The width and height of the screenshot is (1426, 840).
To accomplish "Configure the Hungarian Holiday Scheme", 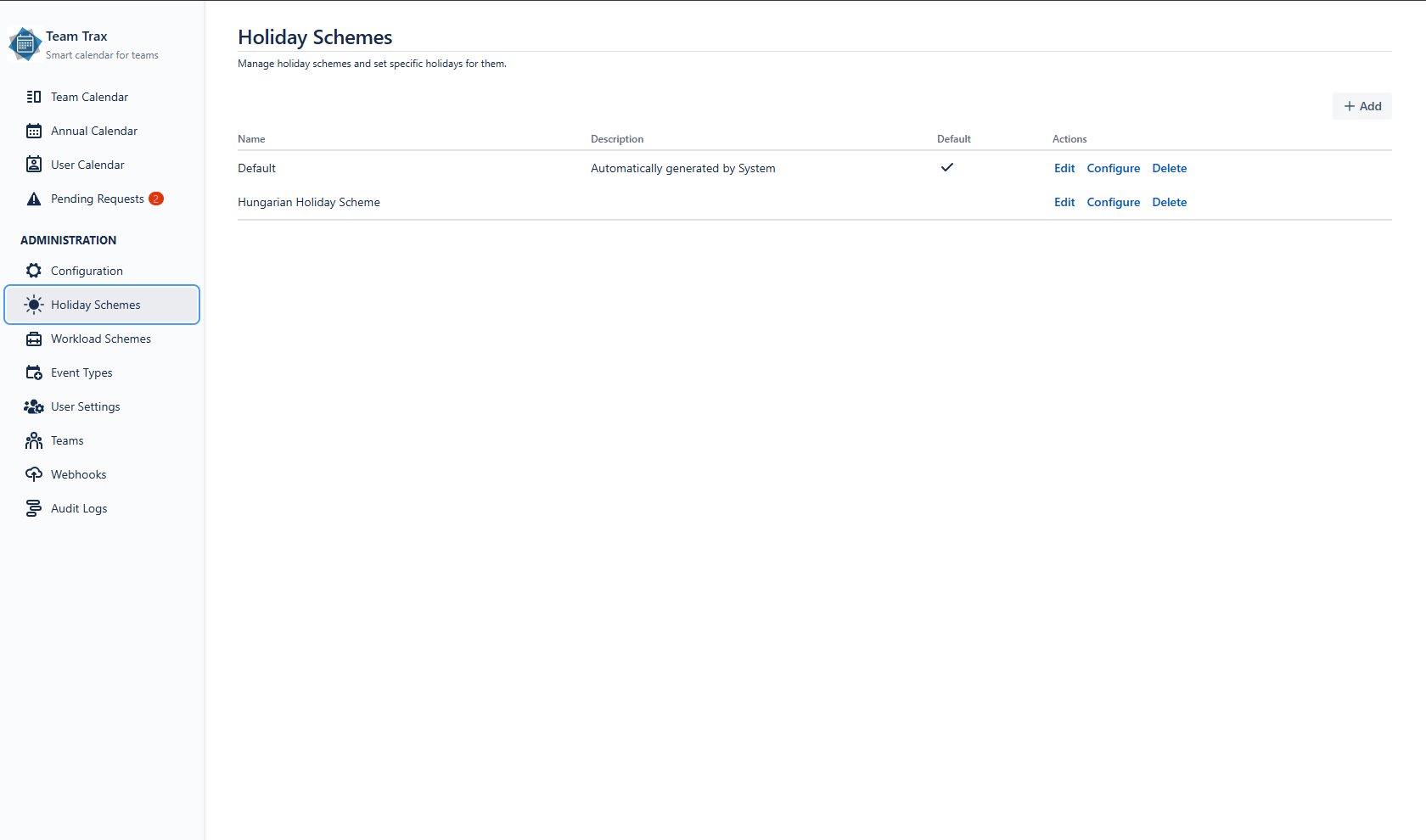I will [1113, 202].
